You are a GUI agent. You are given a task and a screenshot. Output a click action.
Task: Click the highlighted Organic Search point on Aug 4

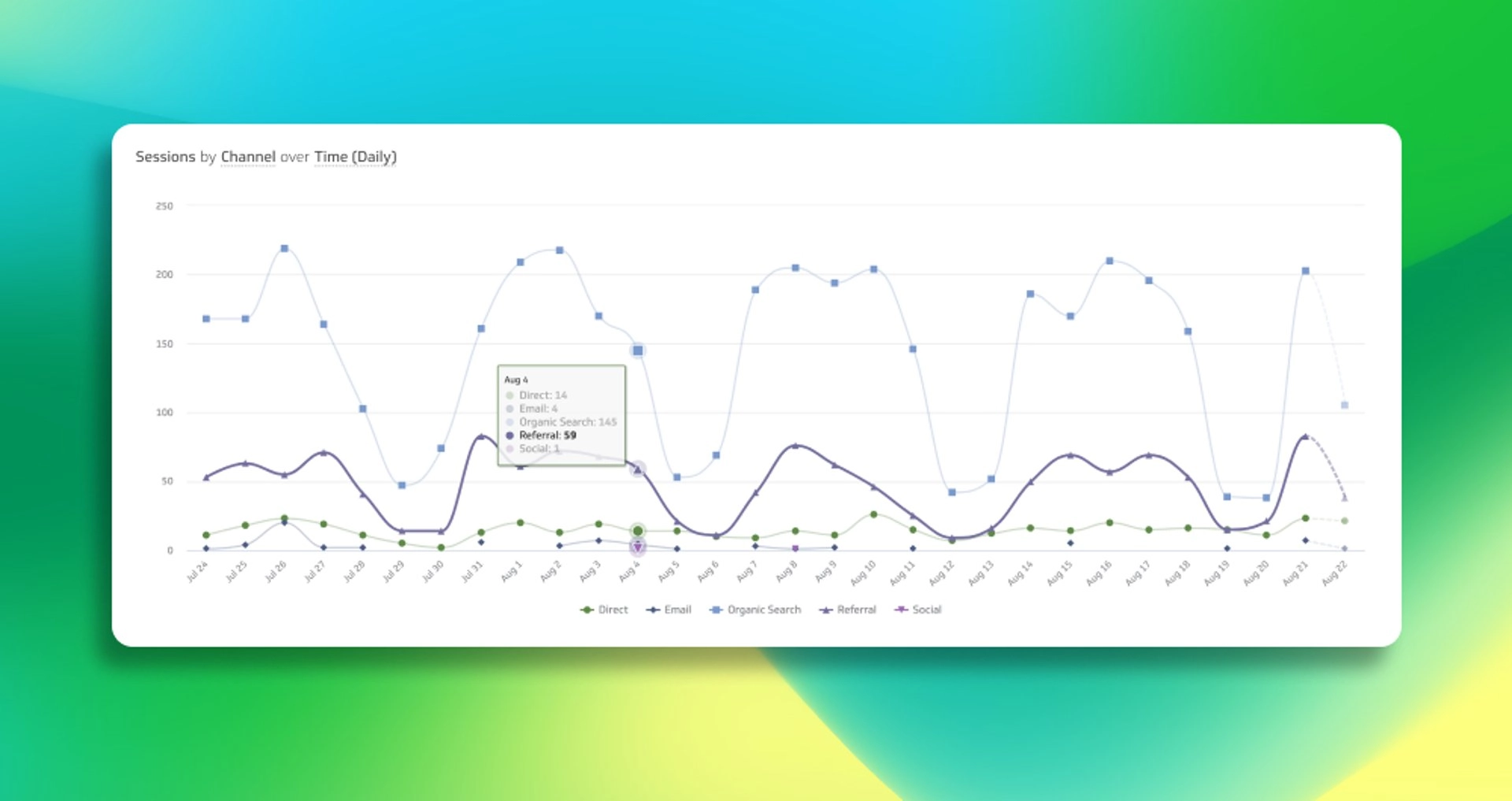tap(638, 350)
